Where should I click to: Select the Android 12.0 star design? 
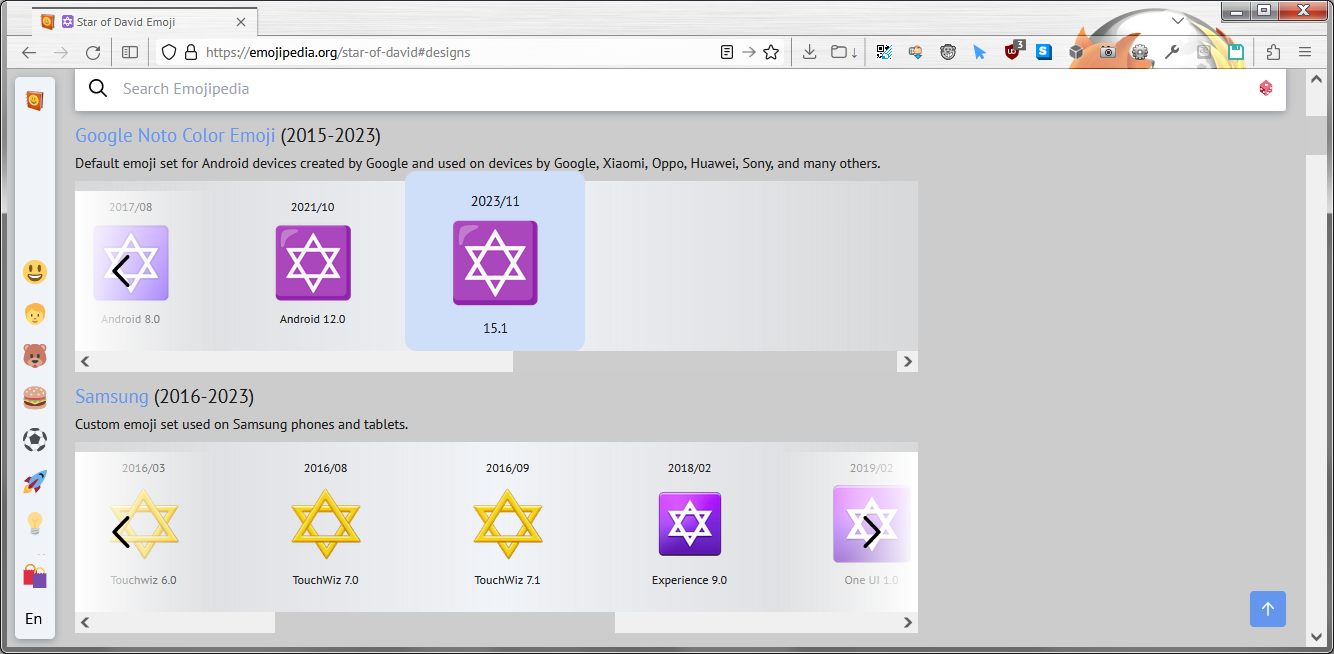click(x=313, y=263)
